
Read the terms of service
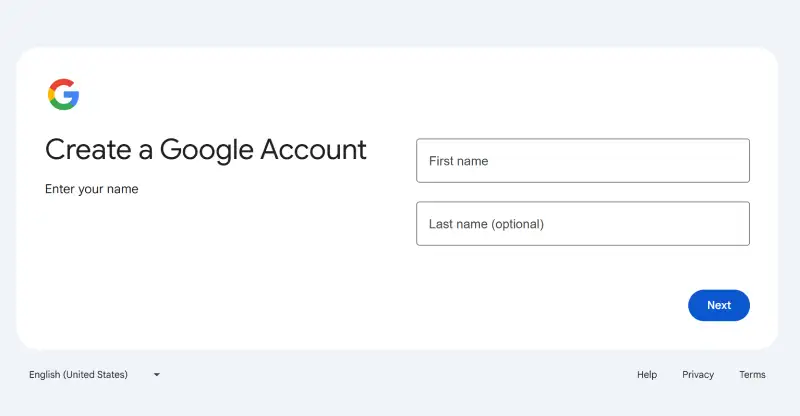pyautogui.click(x=752, y=375)
